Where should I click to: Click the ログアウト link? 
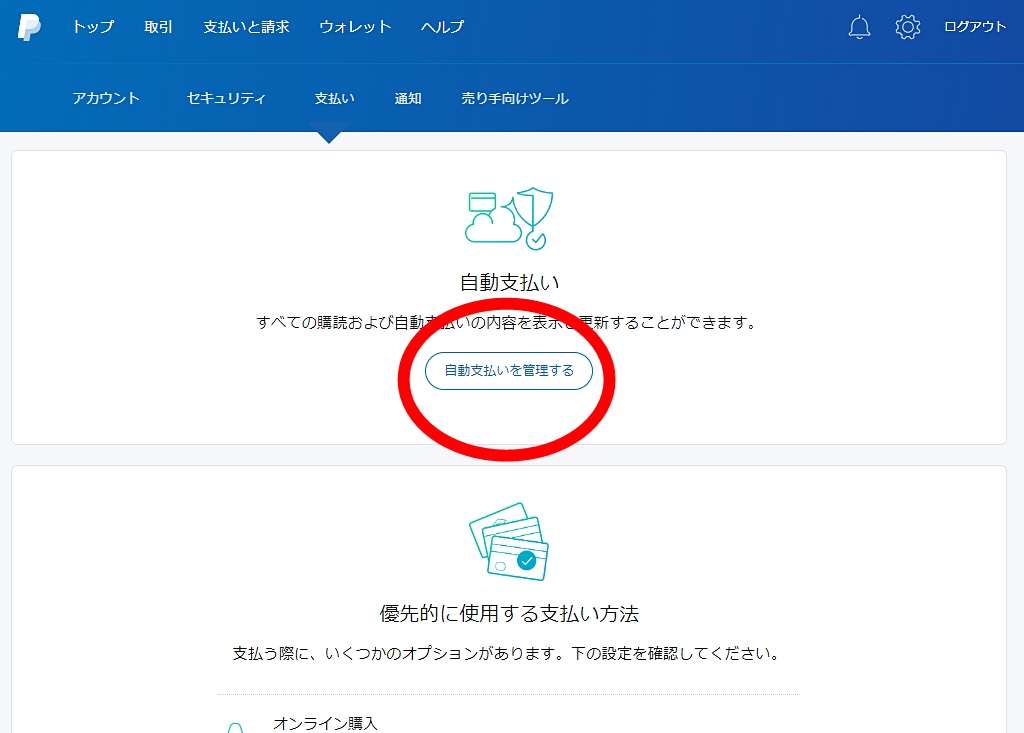pyautogui.click(x=975, y=27)
